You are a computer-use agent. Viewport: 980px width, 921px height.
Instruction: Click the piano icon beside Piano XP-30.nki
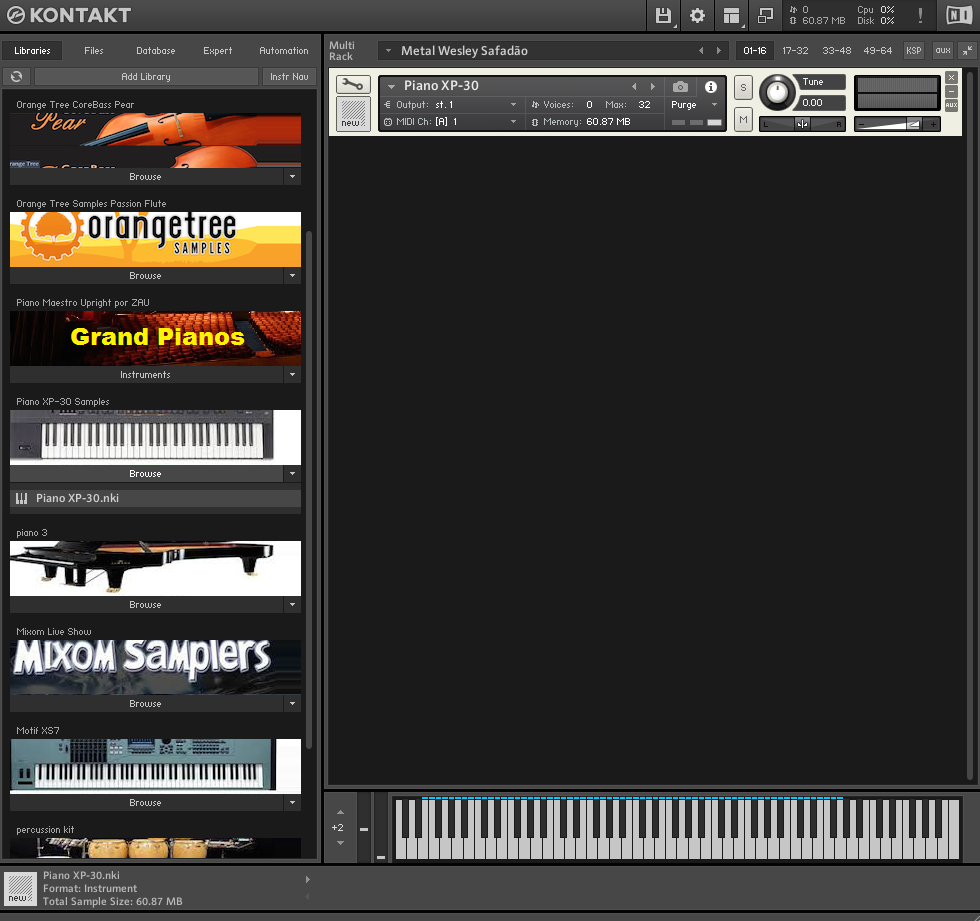22,498
